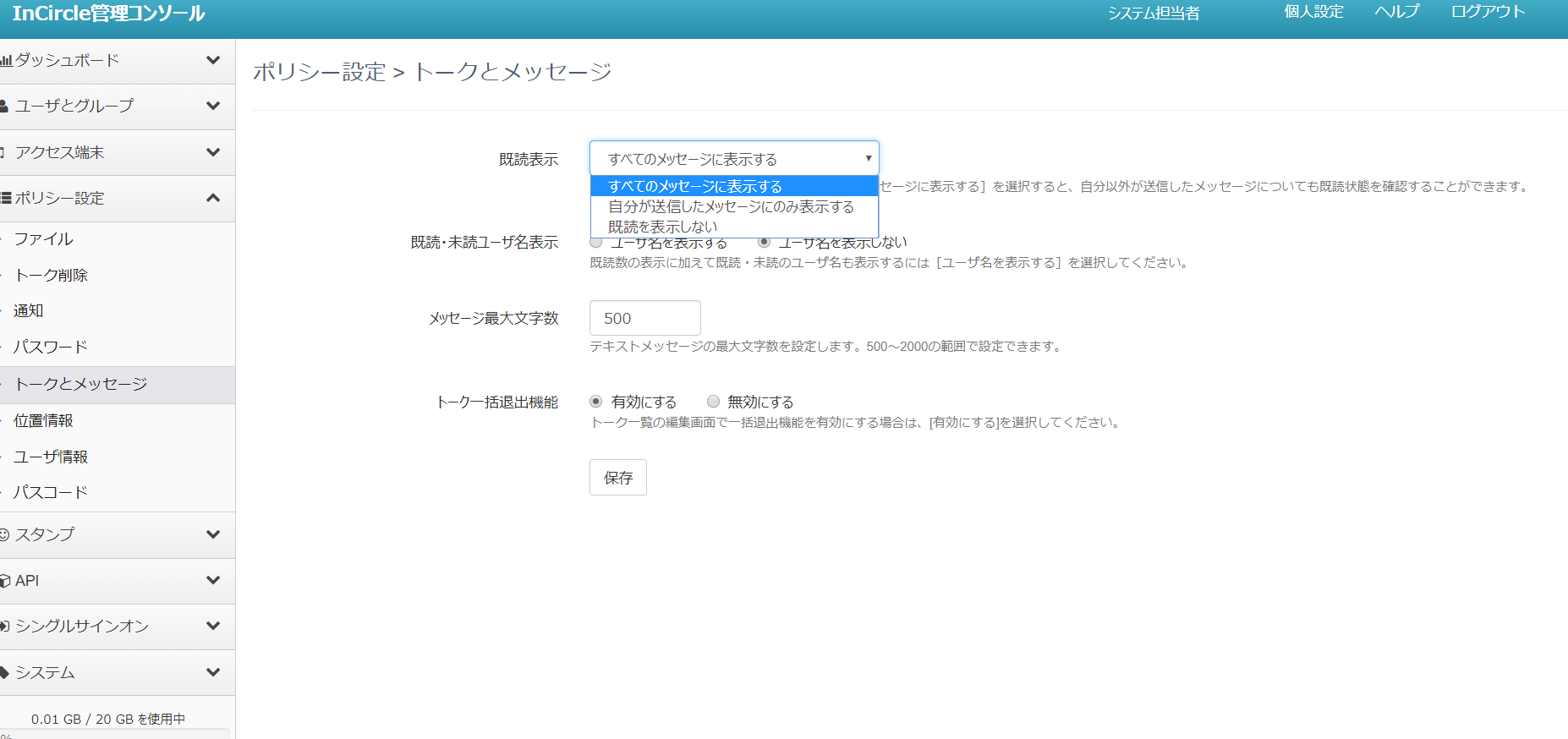Click the Single Sign-On icon
This screenshot has height=739, width=1568.
click(x=5, y=627)
